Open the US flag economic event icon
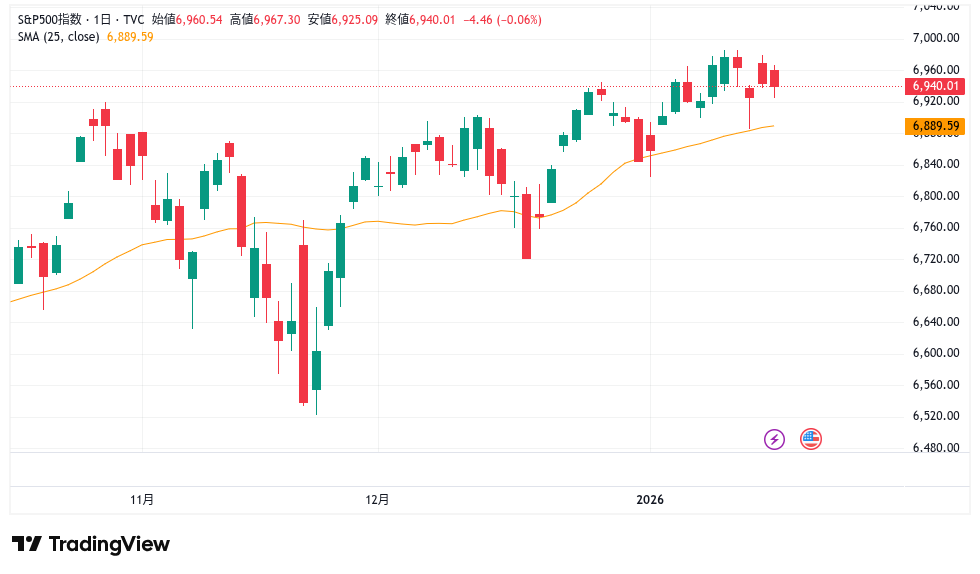Viewport: 980px width, 574px height. point(811,439)
